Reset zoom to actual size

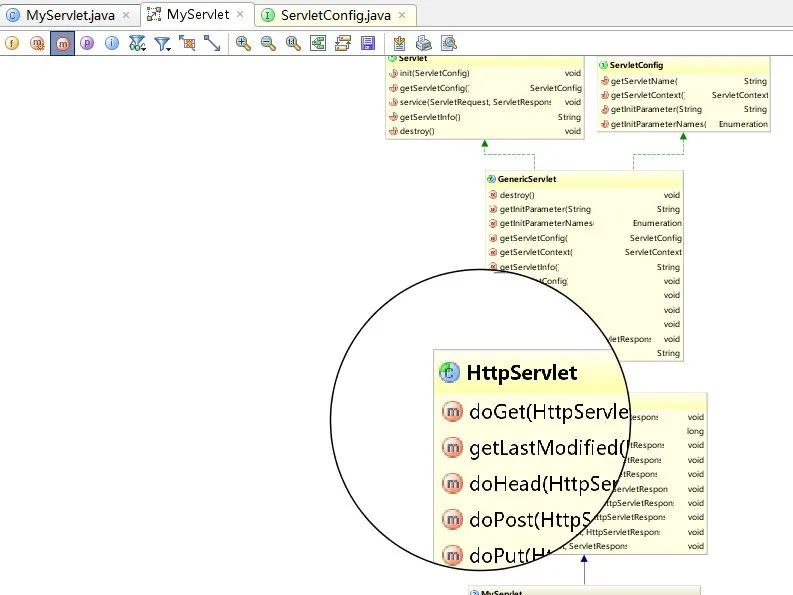point(293,44)
